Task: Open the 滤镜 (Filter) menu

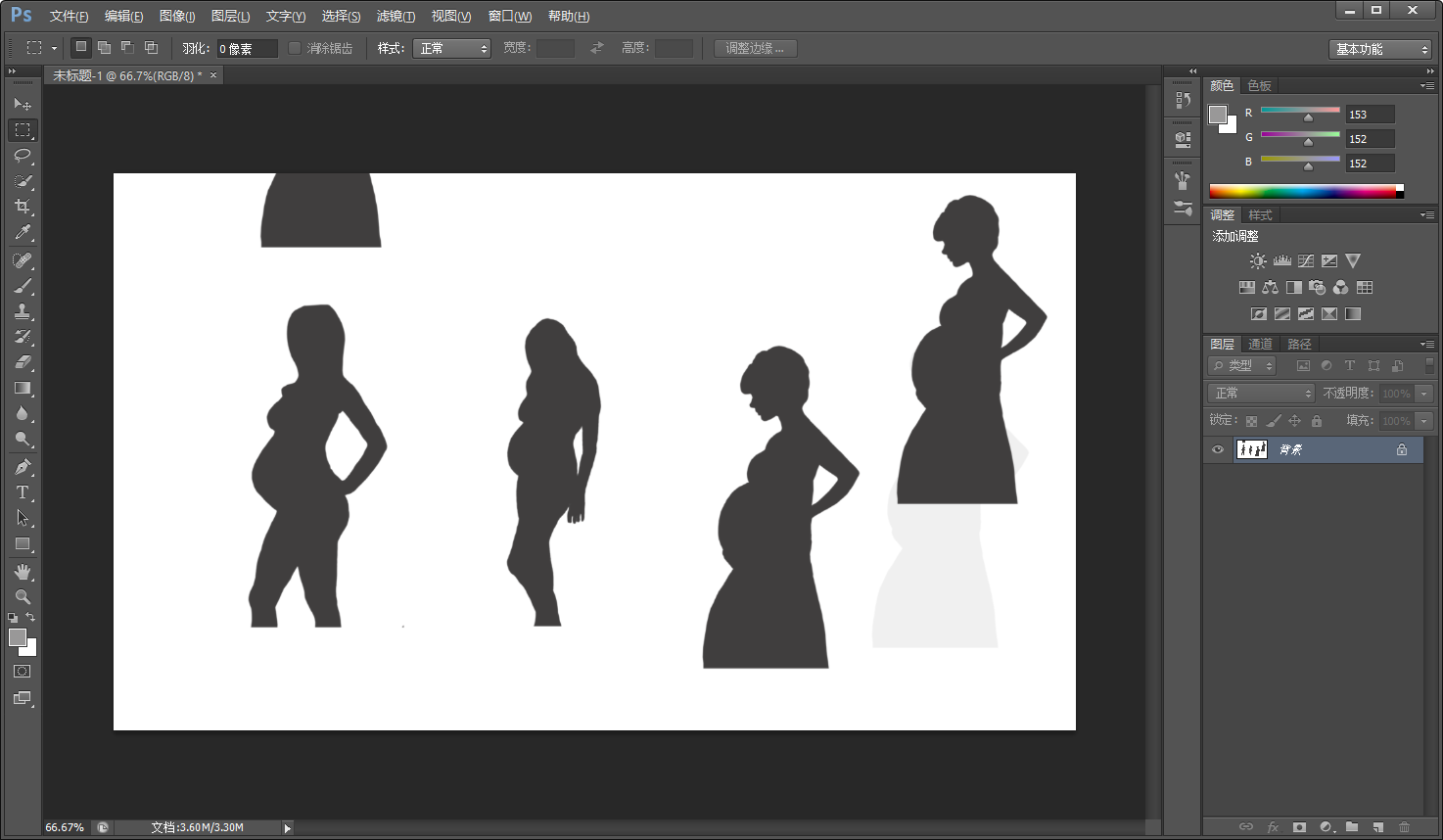Action: pos(396,16)
